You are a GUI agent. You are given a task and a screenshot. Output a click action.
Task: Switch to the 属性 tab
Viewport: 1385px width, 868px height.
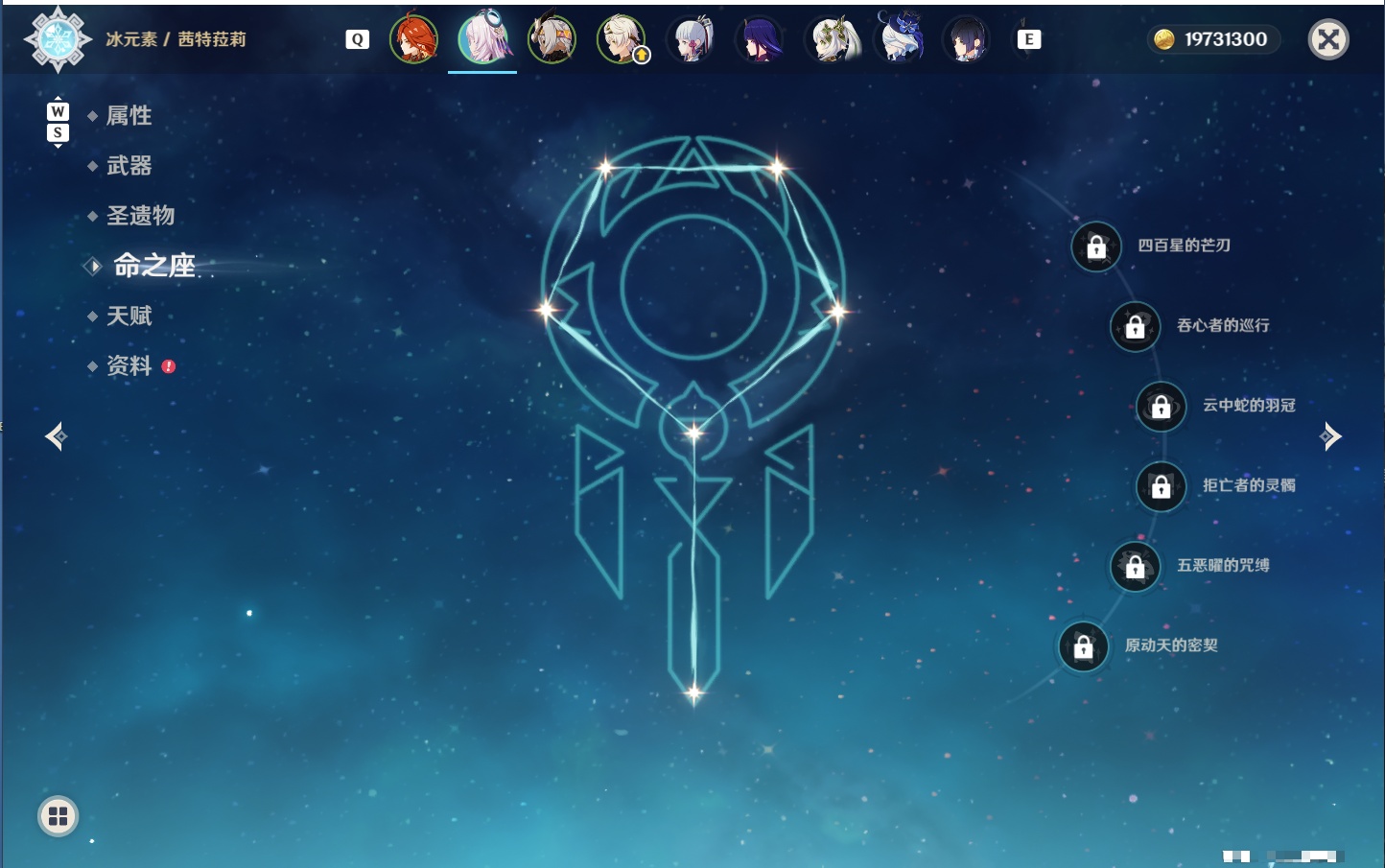[x=129, y=116]
